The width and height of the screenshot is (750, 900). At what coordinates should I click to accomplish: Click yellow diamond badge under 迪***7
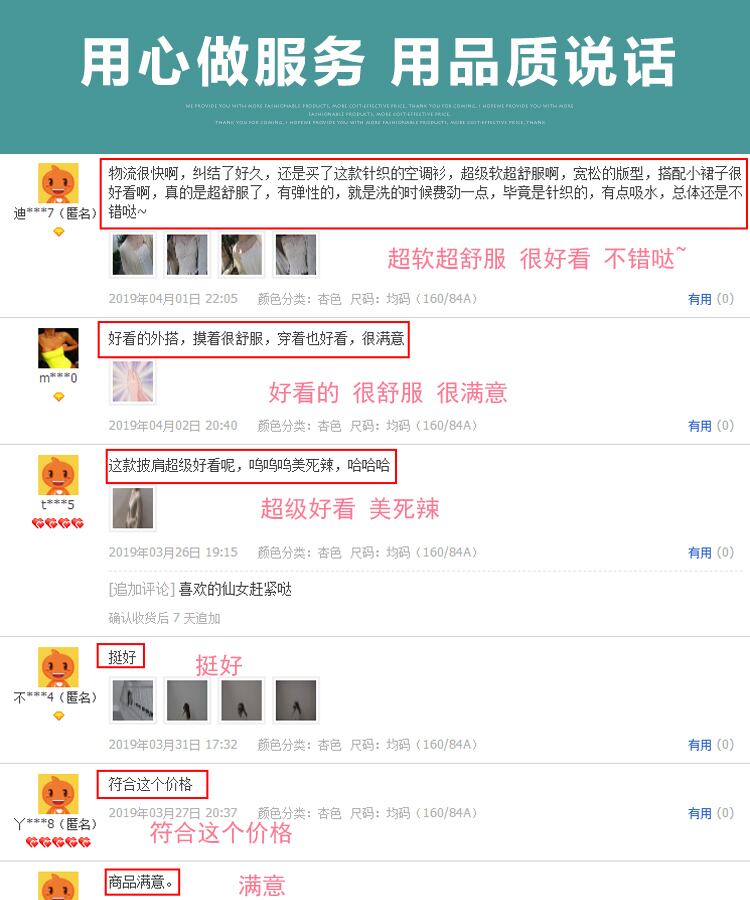59,232
